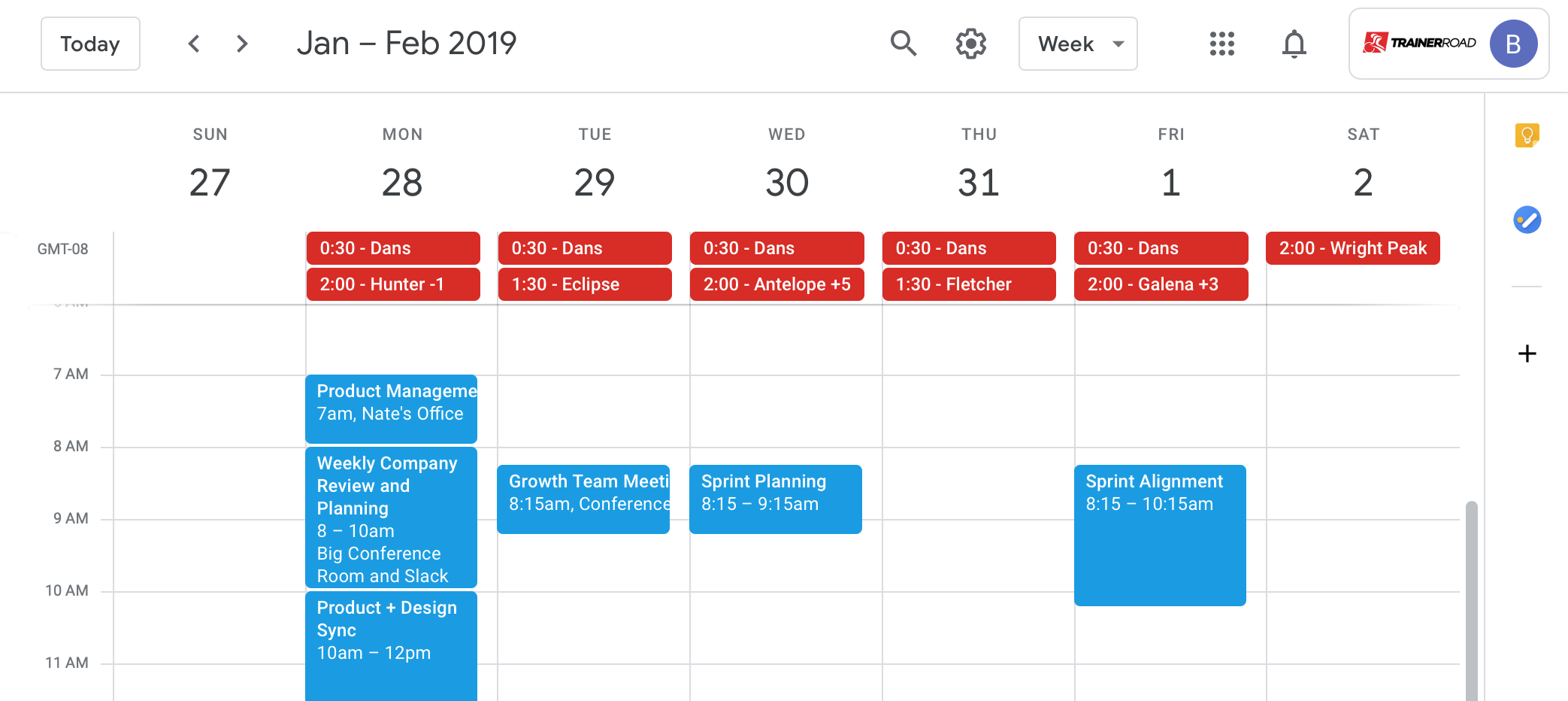Image resolution: width=1568 pixels, height=701 pixels.
Task: Navigate to the previous week with back chevron
Action: 194,44
